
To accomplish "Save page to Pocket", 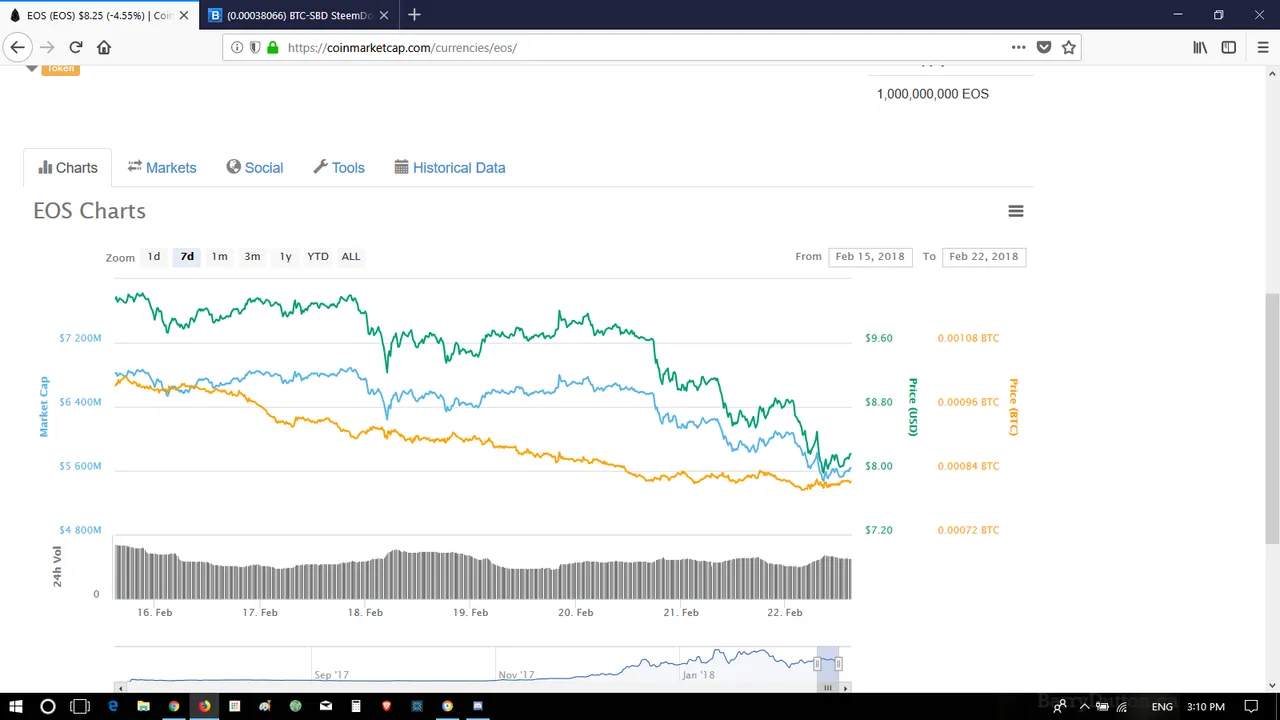I will (1044, 47).
